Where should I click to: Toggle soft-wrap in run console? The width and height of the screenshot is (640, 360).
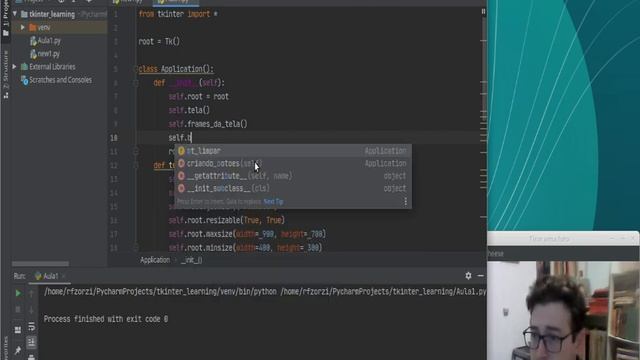click(31, 327)
